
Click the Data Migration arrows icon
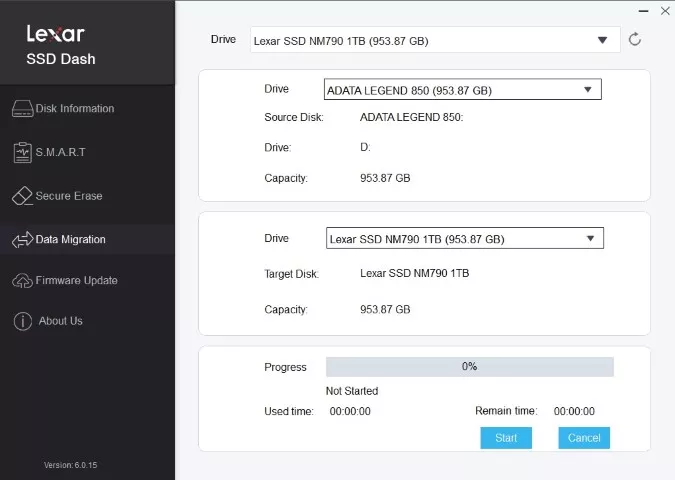click(x=22, y=240)
